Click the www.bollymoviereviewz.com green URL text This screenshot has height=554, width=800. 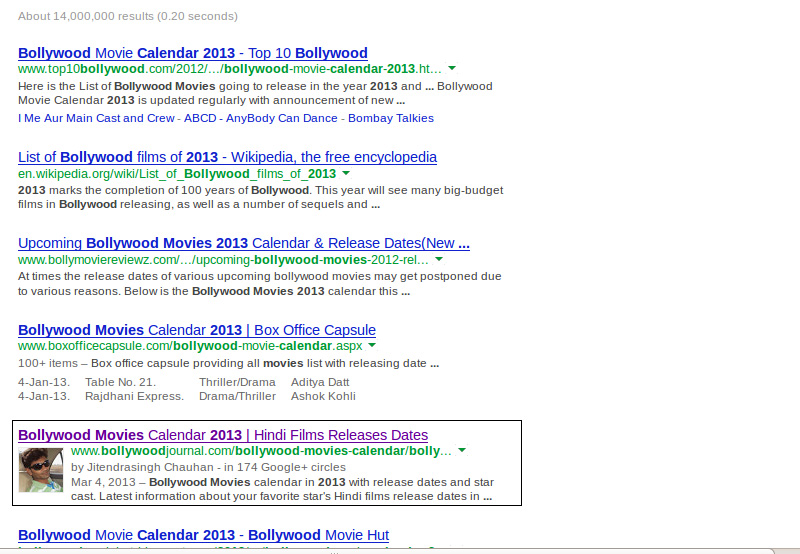click(x=223, y=260)
